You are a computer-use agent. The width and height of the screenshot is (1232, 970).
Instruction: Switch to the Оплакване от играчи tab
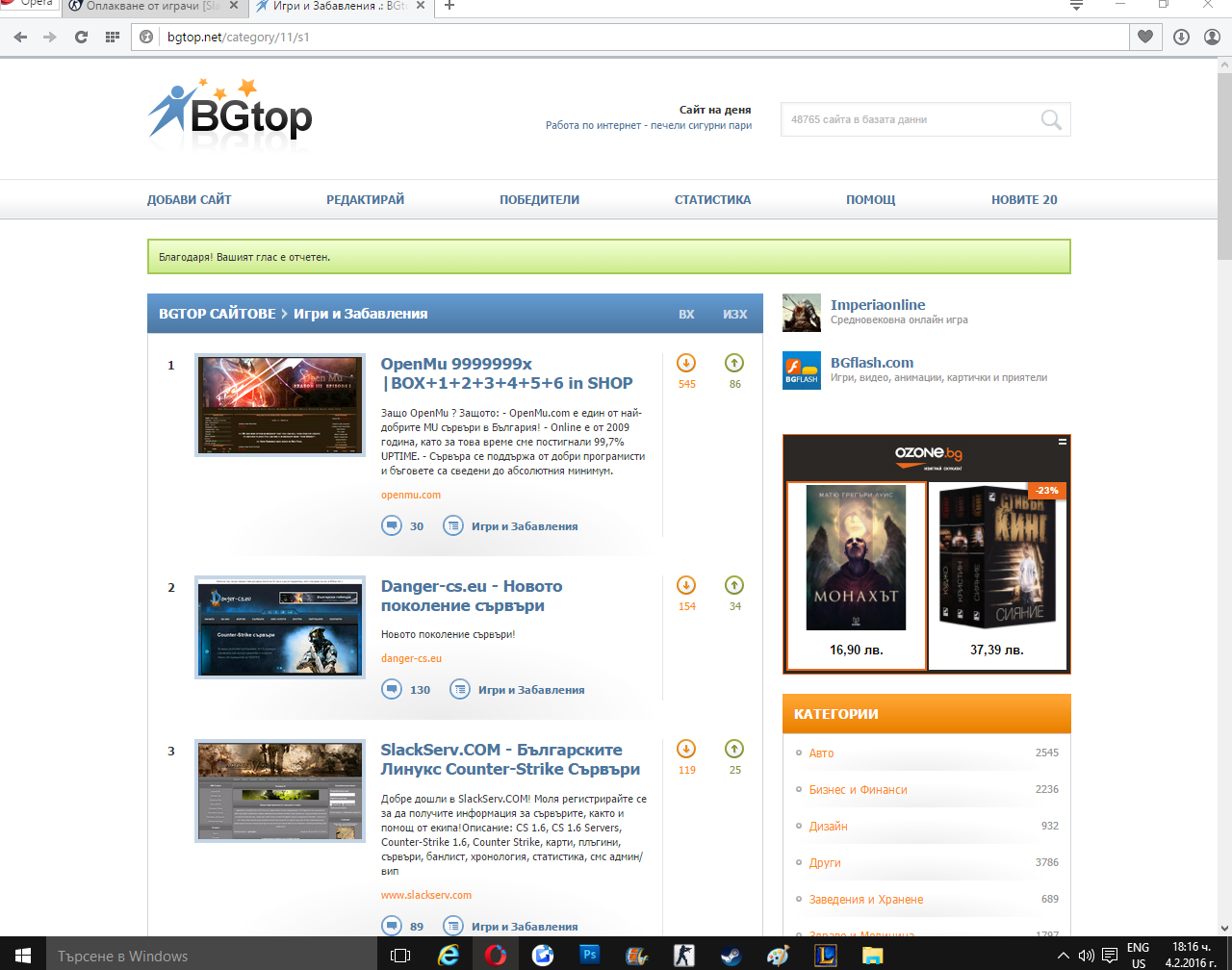[155, 6]
